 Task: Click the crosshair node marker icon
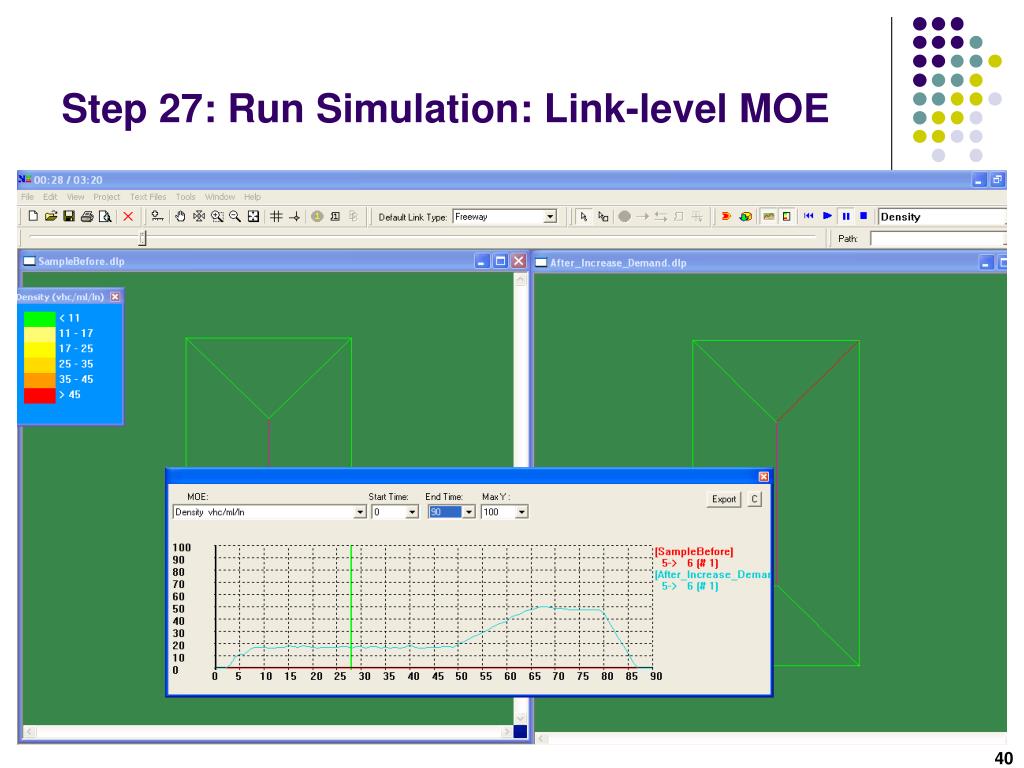[295, 216]
